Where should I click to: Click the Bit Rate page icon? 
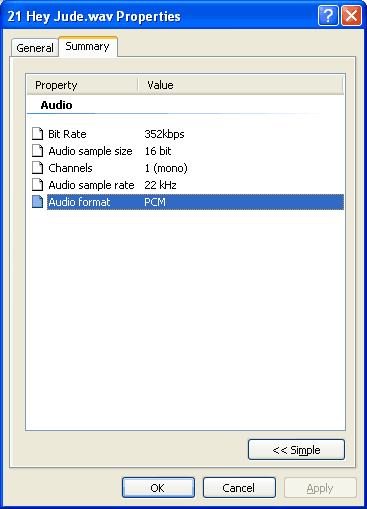[37, 134]
